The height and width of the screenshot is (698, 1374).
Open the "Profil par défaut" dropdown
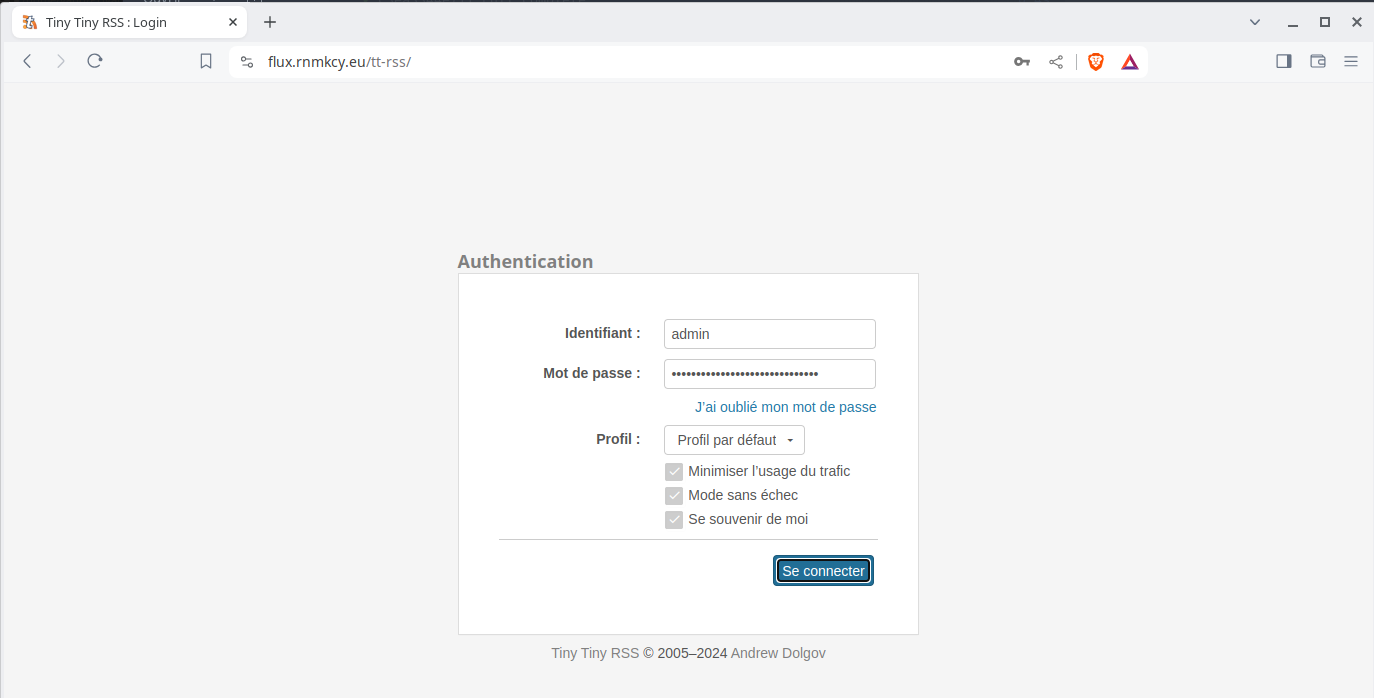[x=734, y=440]
